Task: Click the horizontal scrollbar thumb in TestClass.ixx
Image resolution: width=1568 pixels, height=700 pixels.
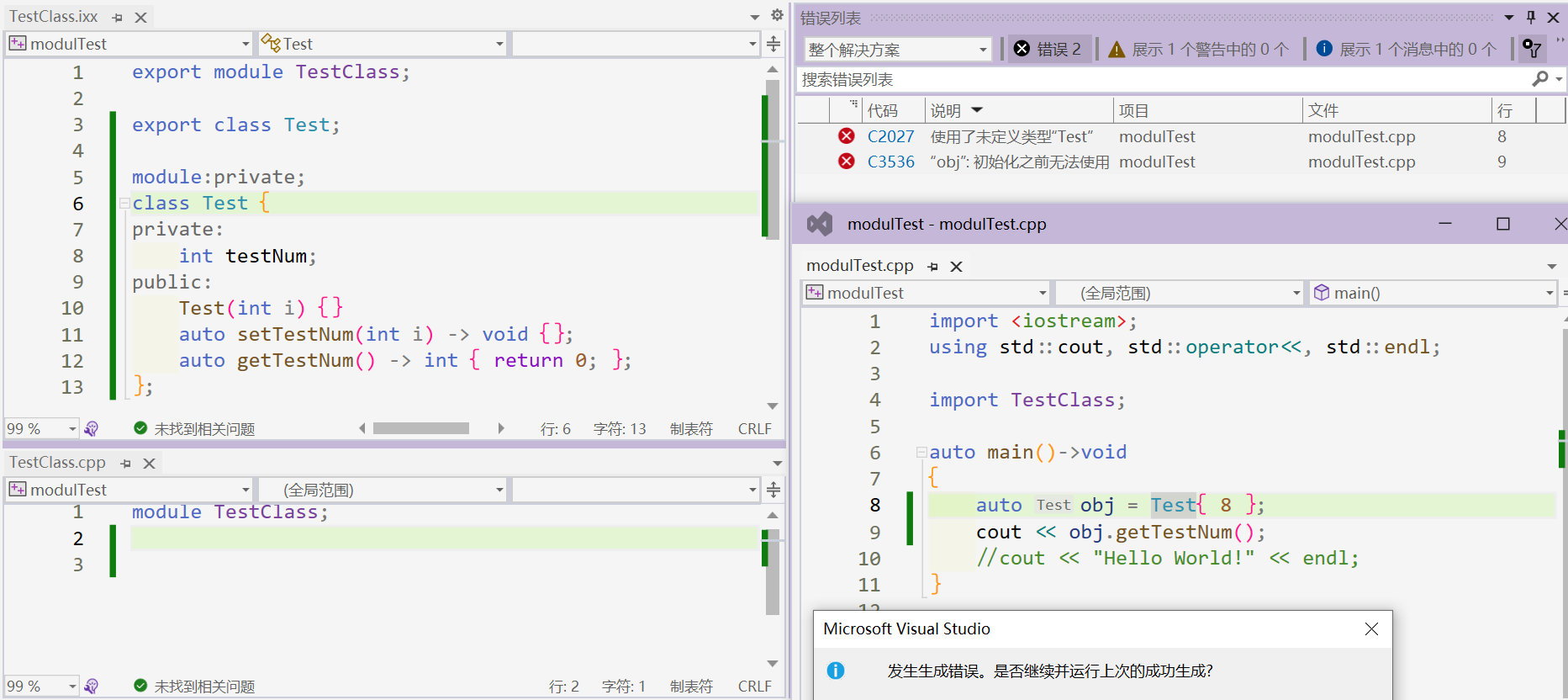Action: point(420,428)
